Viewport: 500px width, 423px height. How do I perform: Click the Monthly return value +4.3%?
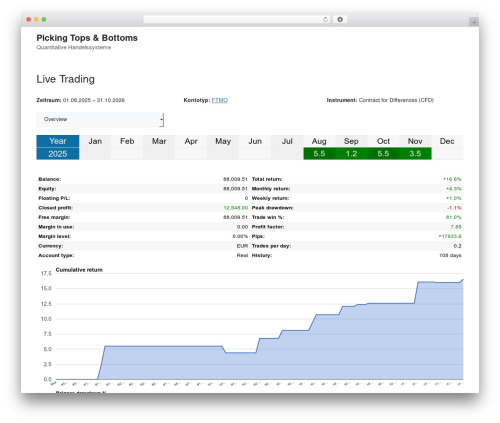(x=454, y=189)
